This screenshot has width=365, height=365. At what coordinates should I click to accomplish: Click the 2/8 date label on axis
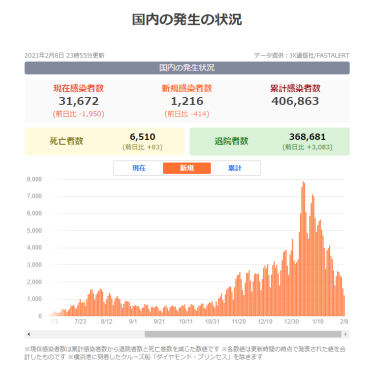[x=344, y=322]
